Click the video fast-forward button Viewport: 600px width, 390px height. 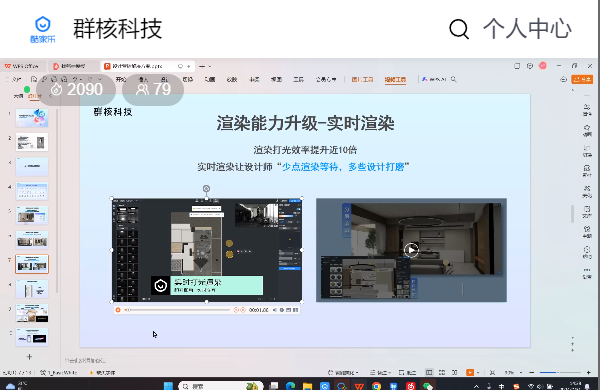click(243, 310)
